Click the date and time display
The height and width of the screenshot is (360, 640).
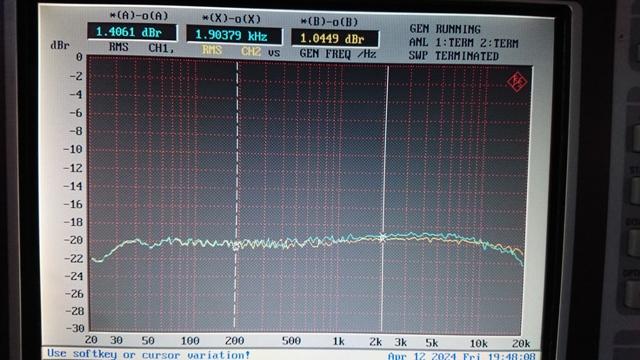point(462,356)
